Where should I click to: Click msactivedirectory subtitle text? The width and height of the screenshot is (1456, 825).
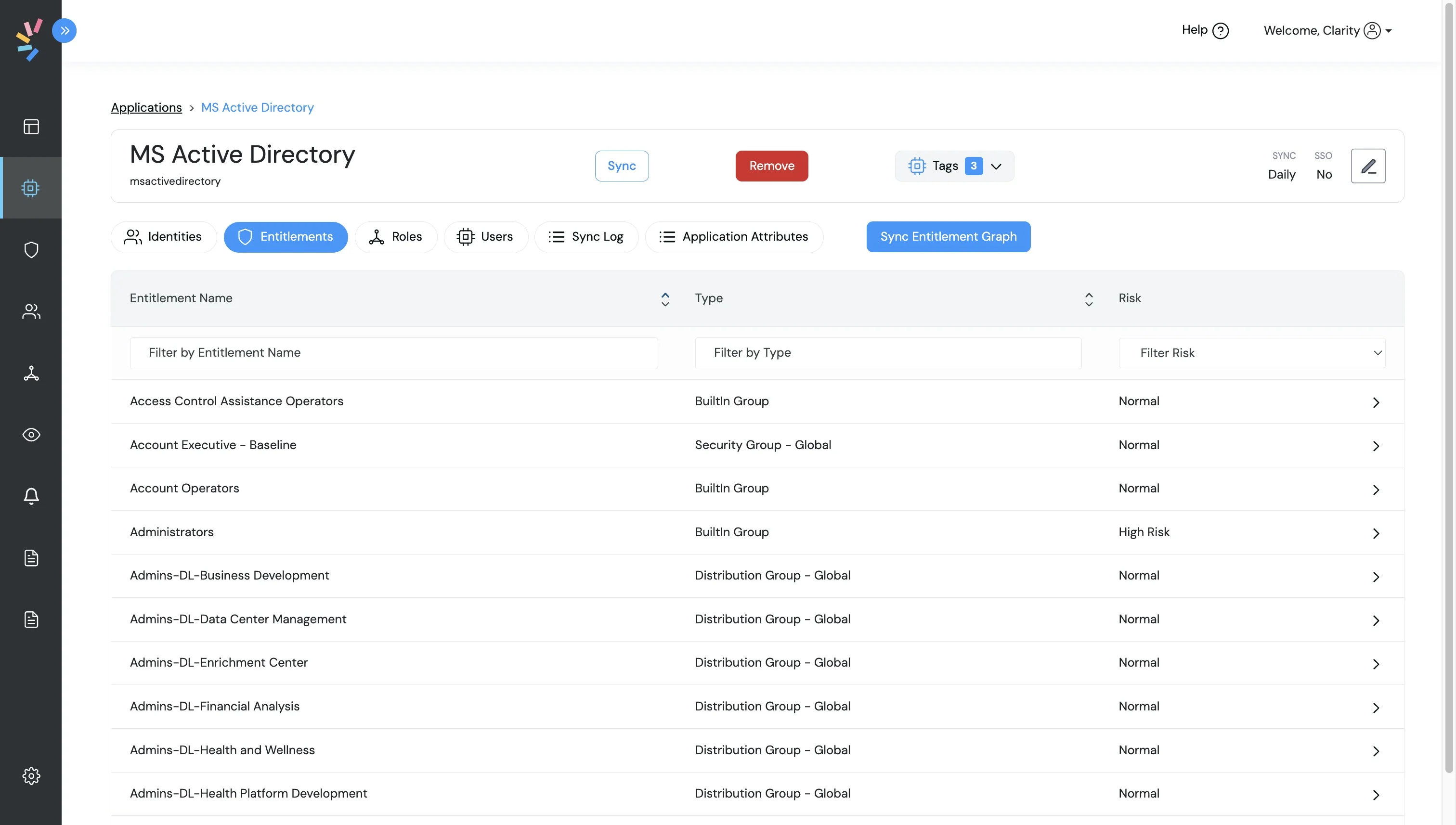coord(175,181)
